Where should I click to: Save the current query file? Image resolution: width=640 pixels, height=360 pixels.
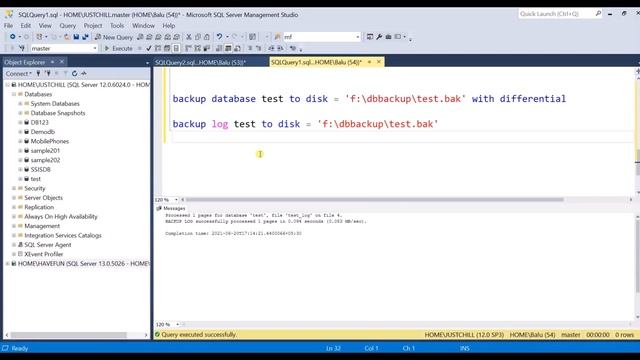coord(76,37)
